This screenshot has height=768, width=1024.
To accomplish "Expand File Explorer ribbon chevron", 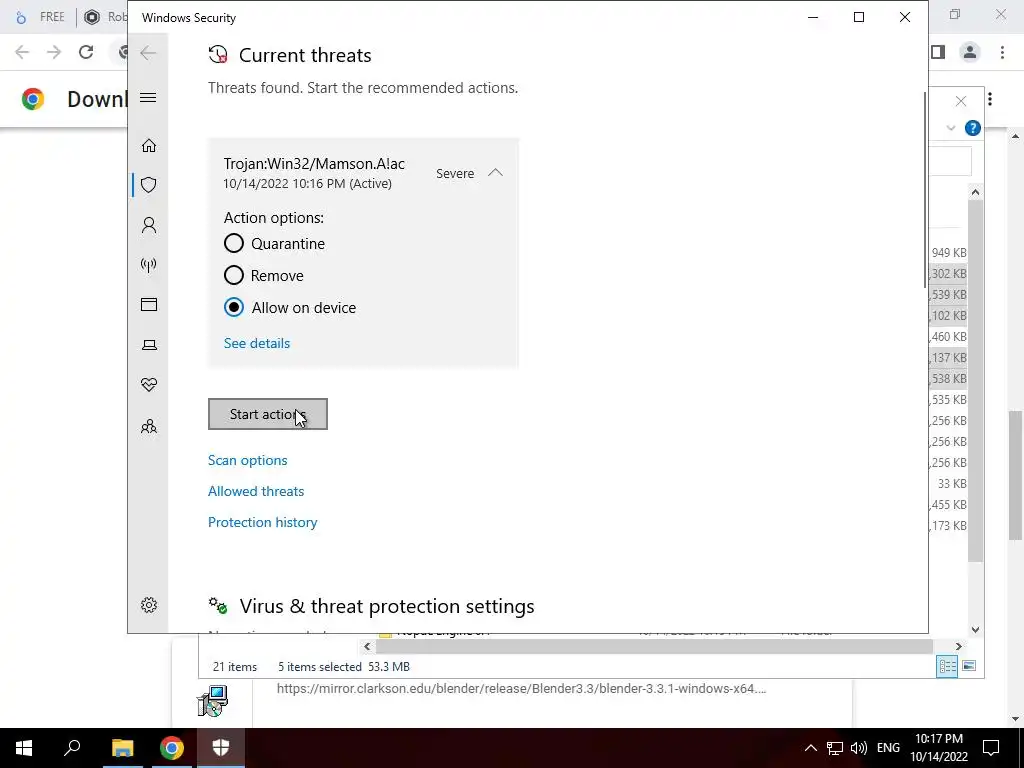I will 951,128.
